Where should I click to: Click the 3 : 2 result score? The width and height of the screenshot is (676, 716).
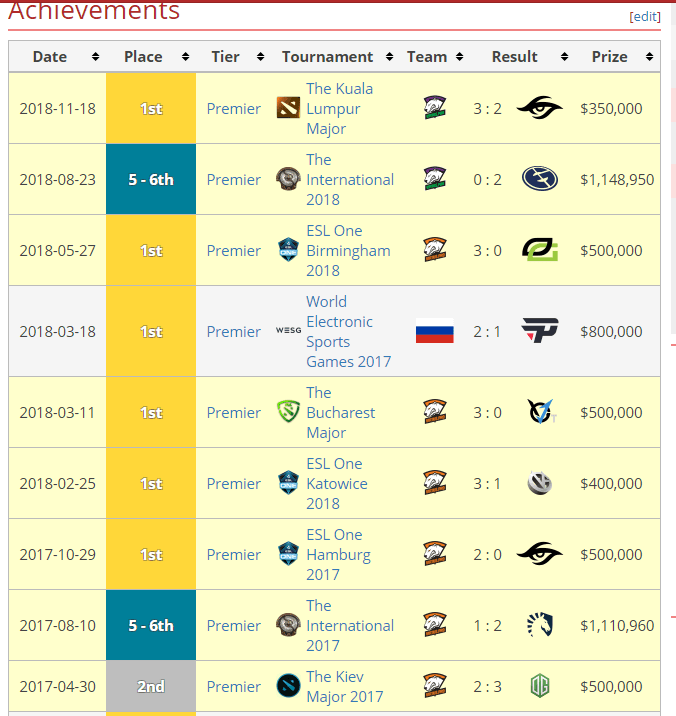(x=487, y=109)
